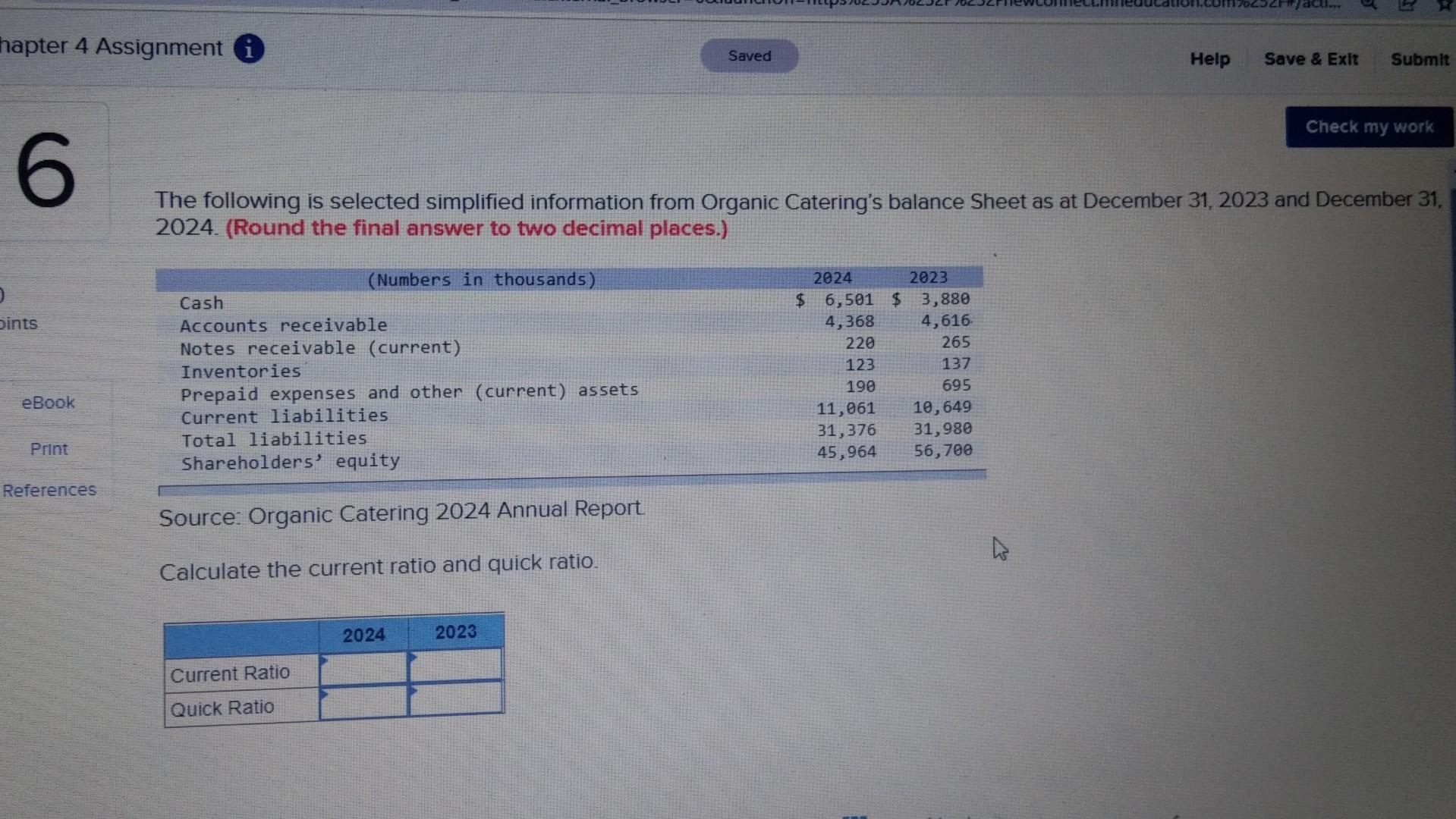Click the Check my work button

(x=1368, y=126)
